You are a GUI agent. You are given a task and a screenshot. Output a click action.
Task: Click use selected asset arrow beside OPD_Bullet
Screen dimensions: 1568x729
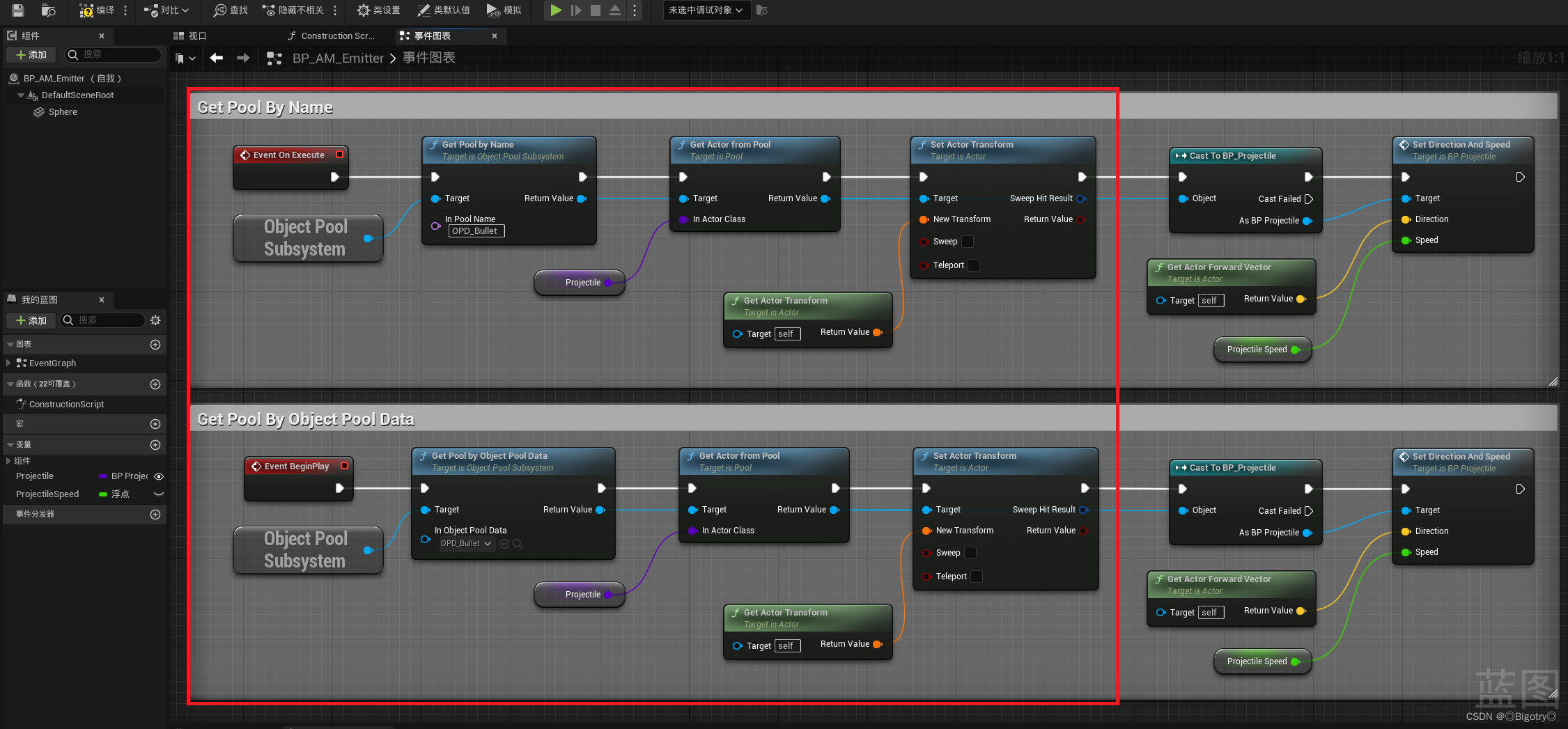pyautogui.click(x=504, y=544)
